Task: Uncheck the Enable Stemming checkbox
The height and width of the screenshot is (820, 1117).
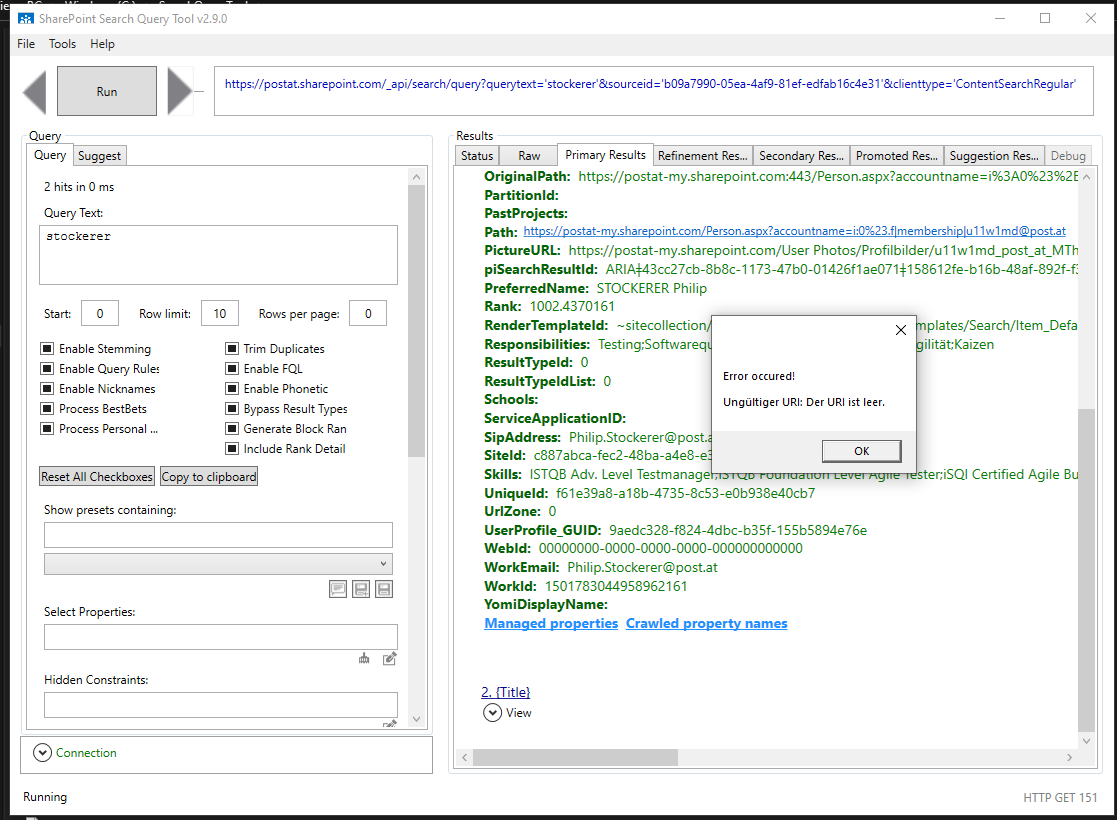Action: [45, 348]
